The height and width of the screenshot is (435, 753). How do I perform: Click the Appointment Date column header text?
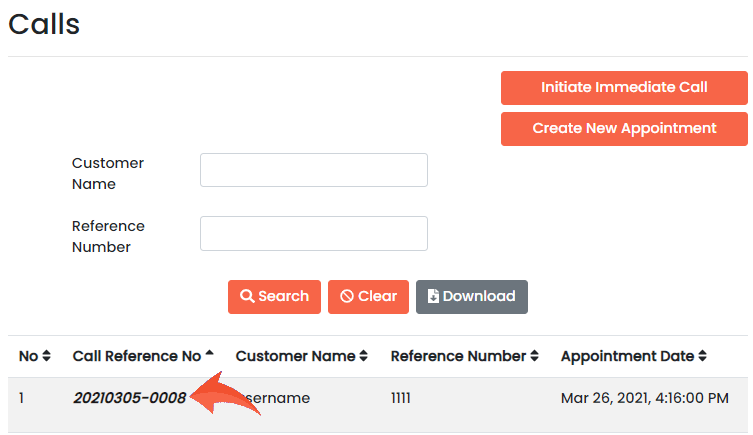coord(627,356)
